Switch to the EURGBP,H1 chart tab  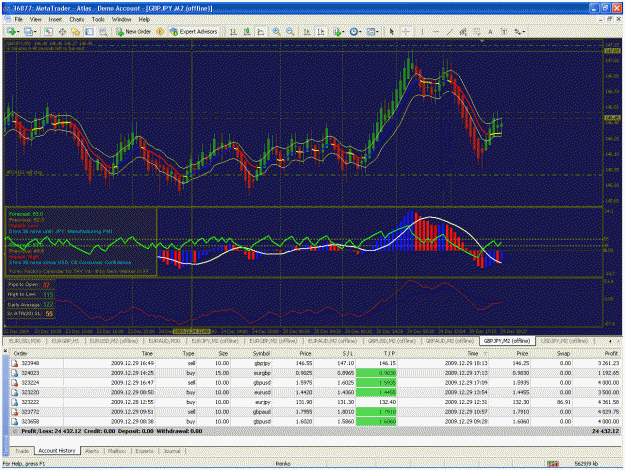coord(65,341)
